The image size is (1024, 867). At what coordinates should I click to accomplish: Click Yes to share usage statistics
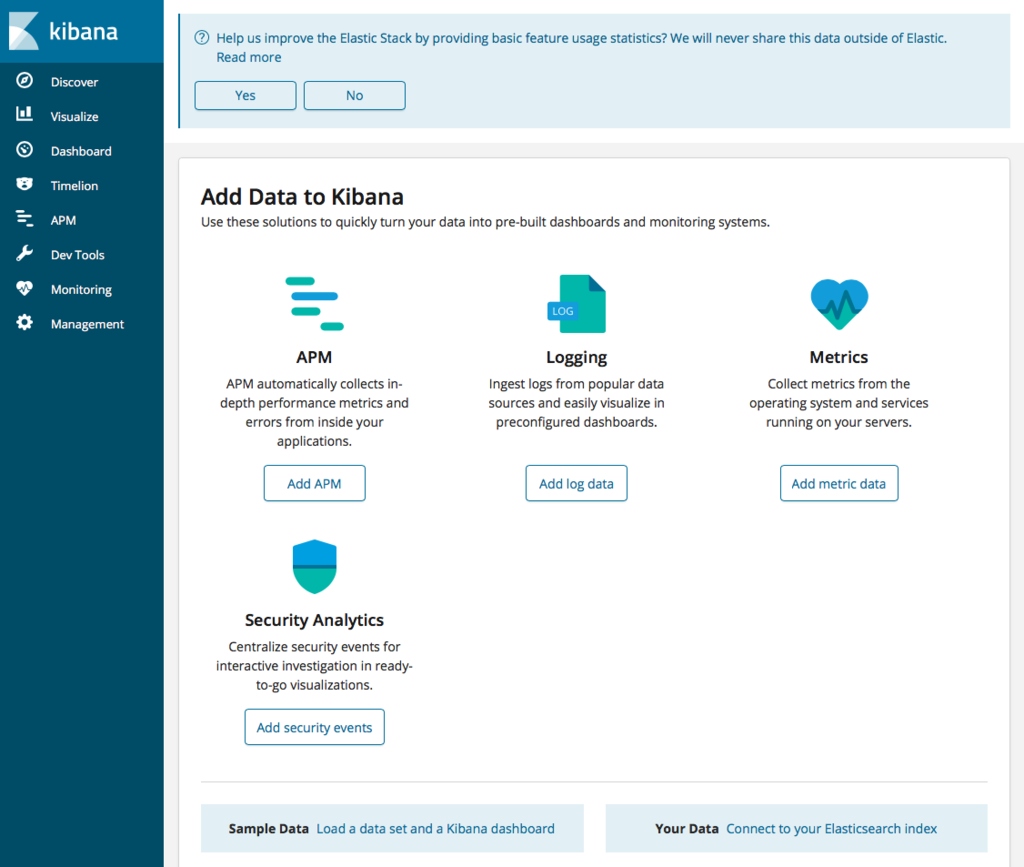pyautogui.click(x=246, y=95)
